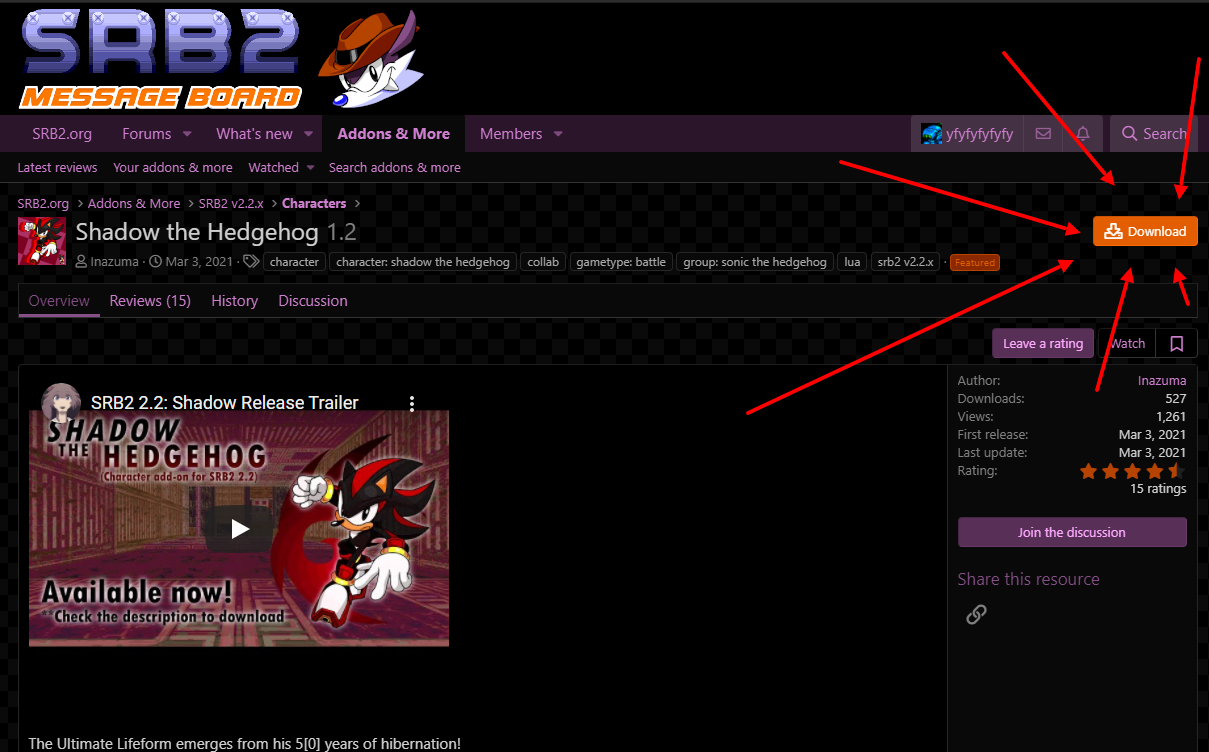Open the yfyfyfyfyfy account avatar
The height and width of the screenshot is (752, 1209).
point(932,134)
